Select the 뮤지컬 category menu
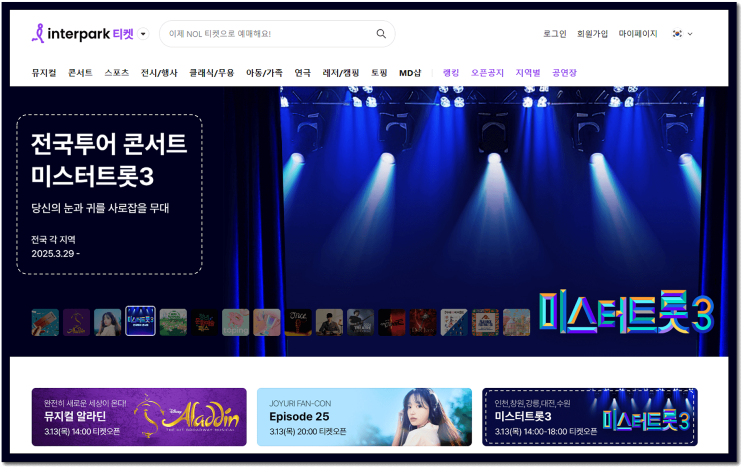This screenshot has width=743, height=468. [x=44, y=72]
